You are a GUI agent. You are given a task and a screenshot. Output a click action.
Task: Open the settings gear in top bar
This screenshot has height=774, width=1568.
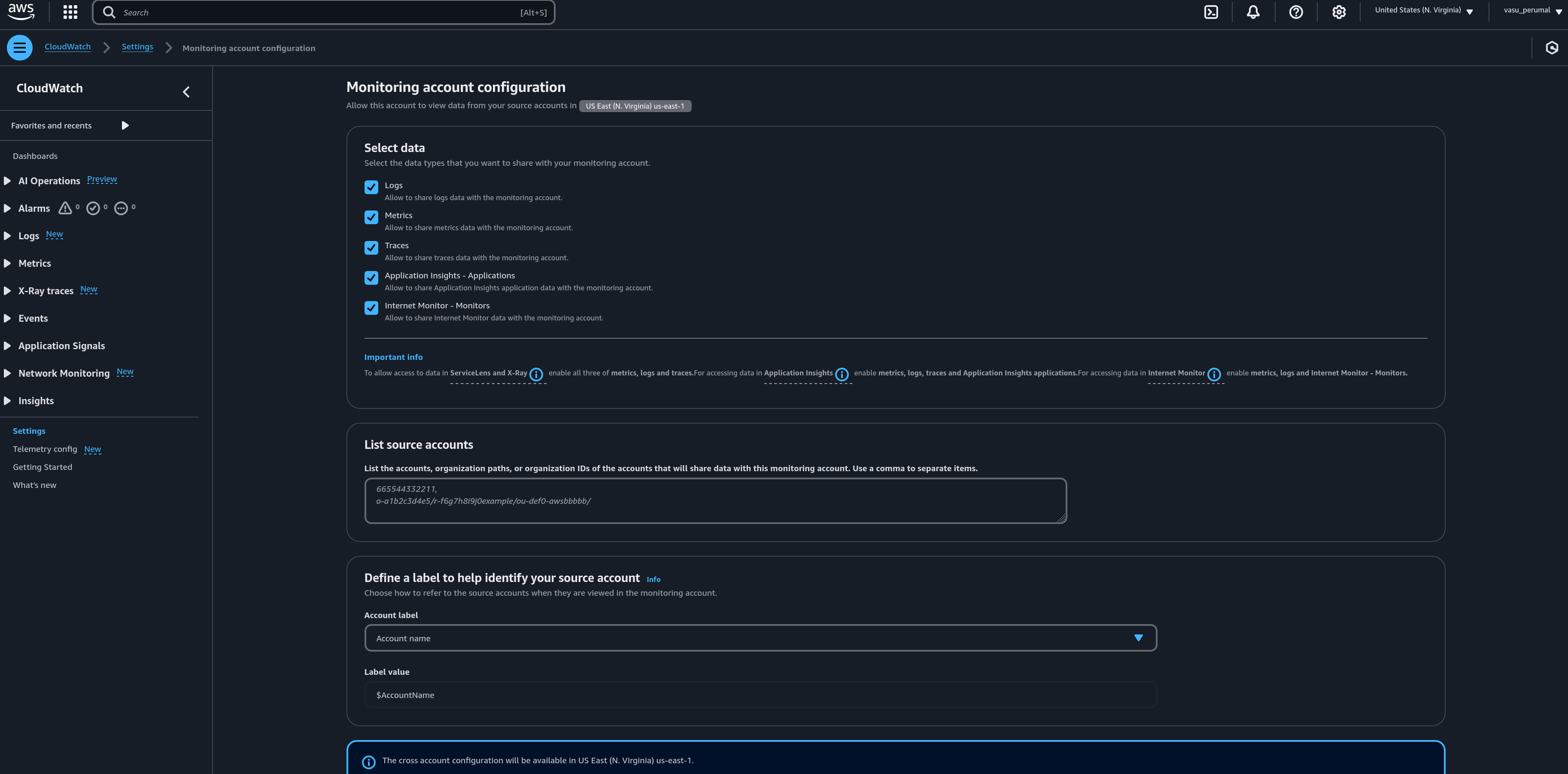tap(1339, 12)
